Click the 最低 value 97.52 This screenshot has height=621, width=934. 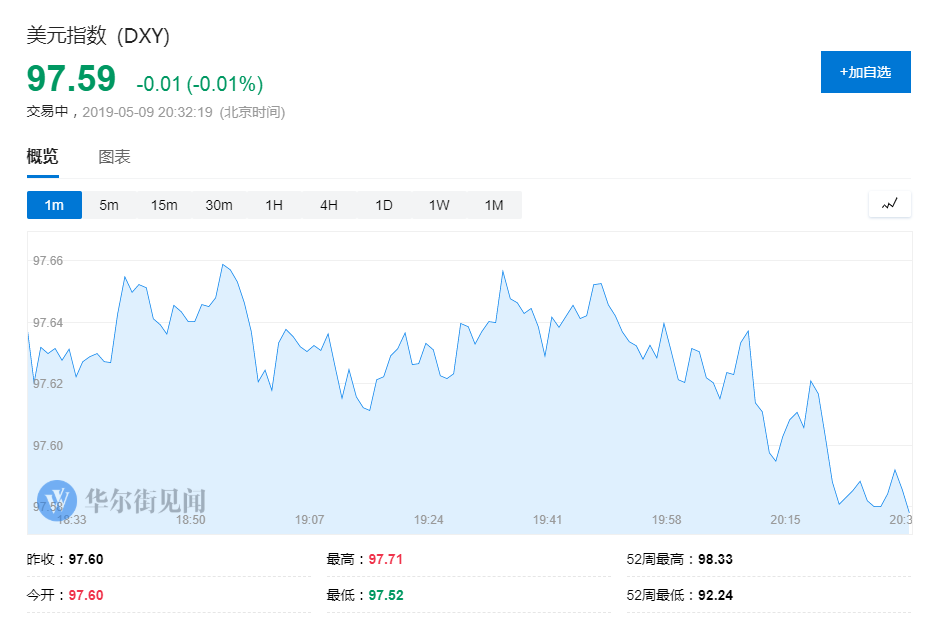(385, 595)
